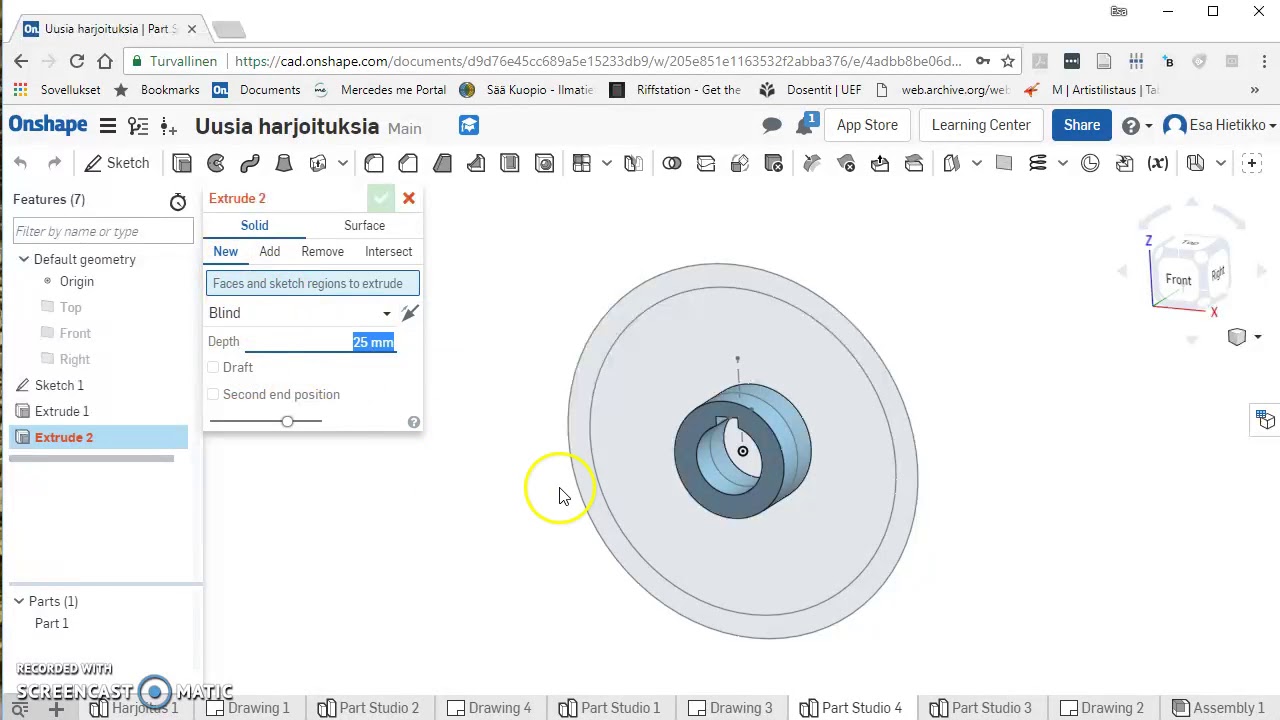Select the Loft tool
The image size is (1280, 720).
tap(284, 163)
